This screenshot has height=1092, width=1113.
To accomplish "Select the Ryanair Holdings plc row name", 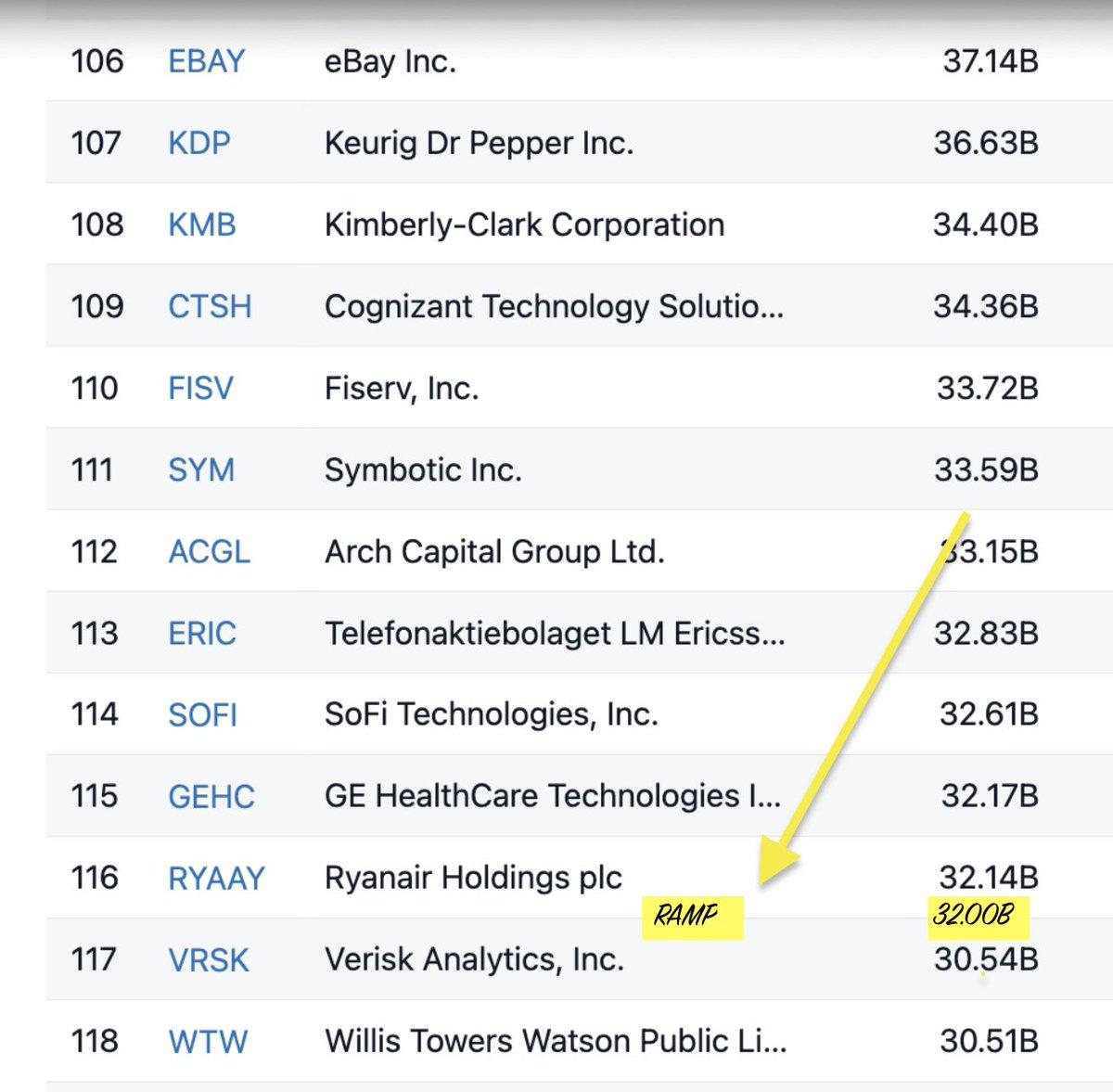I will click(x=473, y=878).
